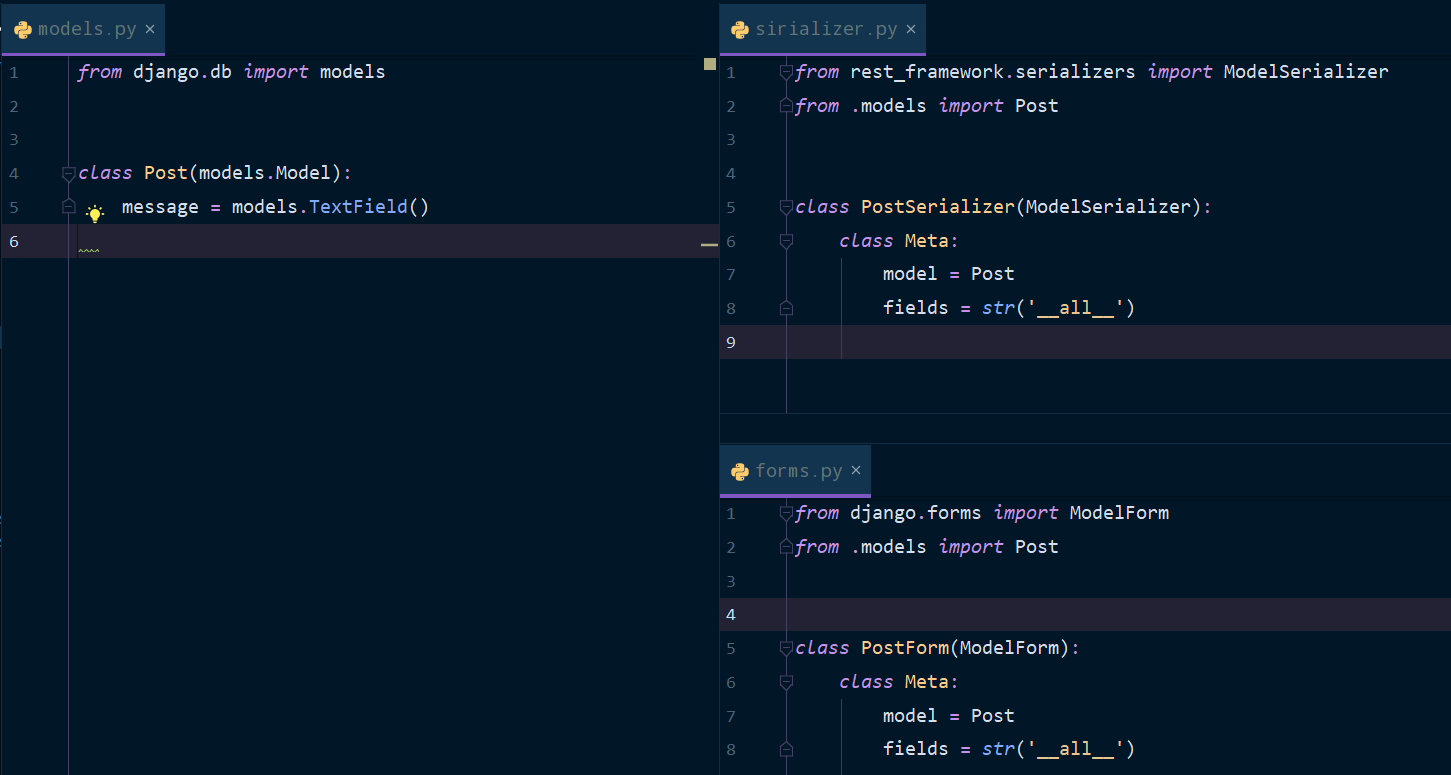Click line number 6 in models.py gutter
The height and width of the screenshot is (775, 1451).
(x=14, y=241)
